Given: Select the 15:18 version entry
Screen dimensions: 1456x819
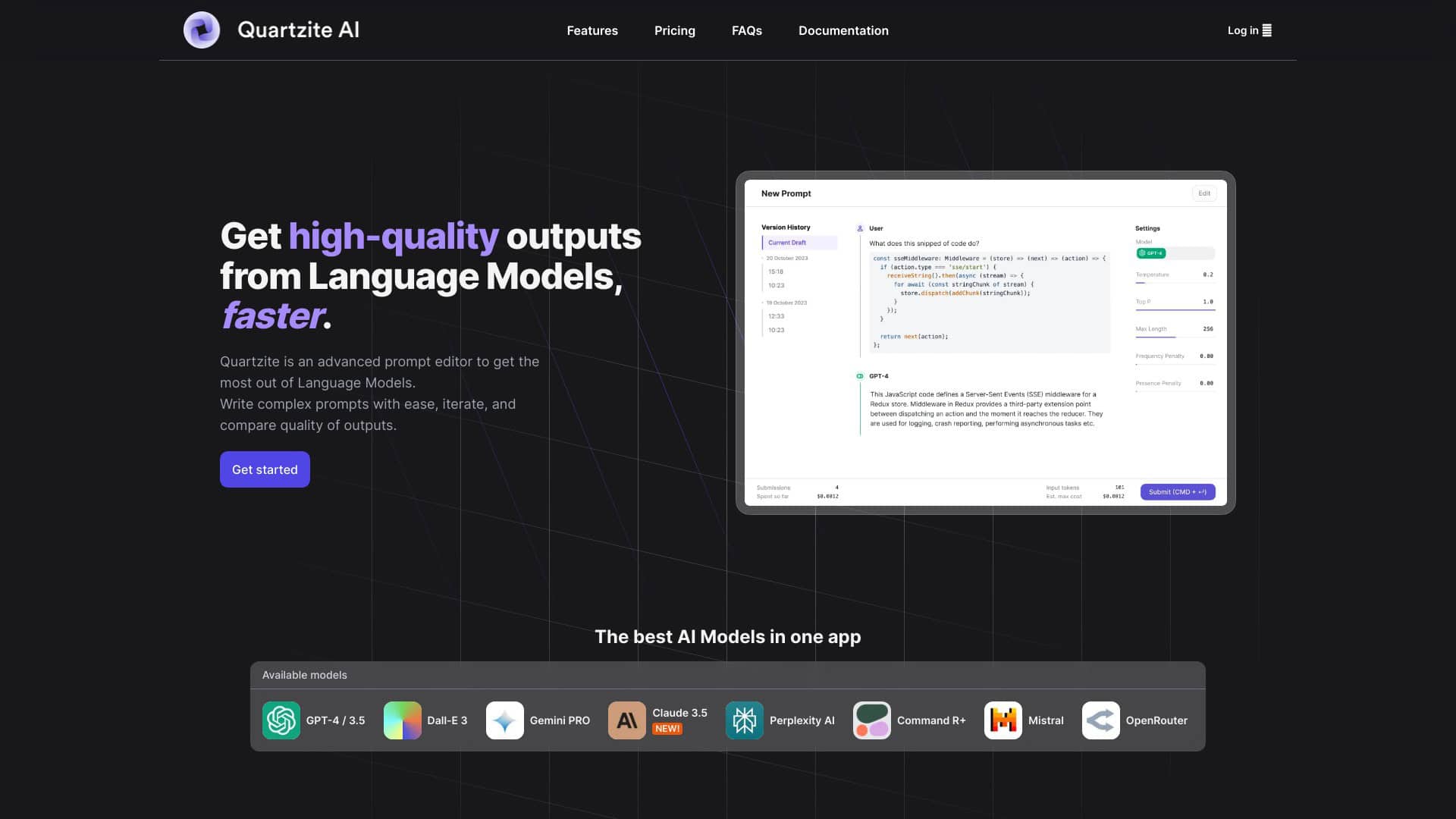Looking at the screenshot, I should click(x=776, y=271).
